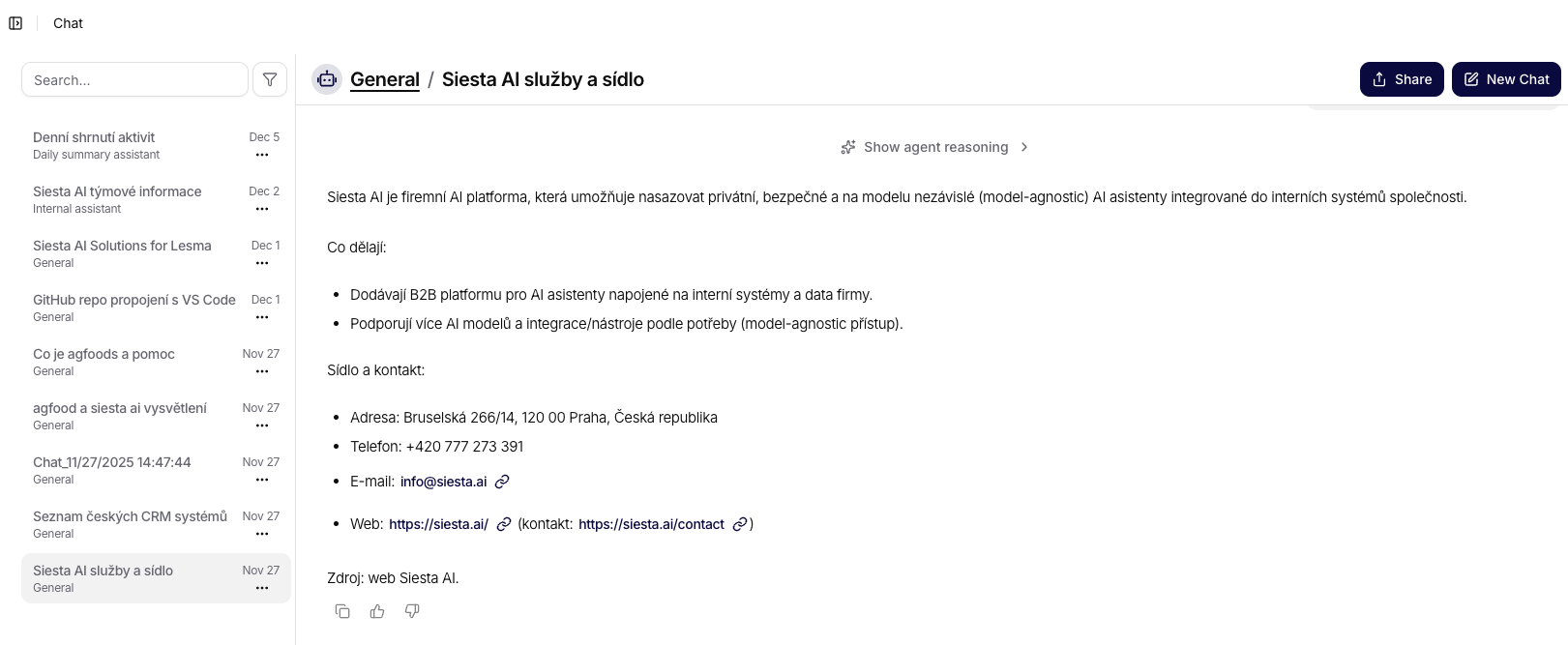
Task: Click link icon after https://siesta.ai/contact
Action: [740, 524]
